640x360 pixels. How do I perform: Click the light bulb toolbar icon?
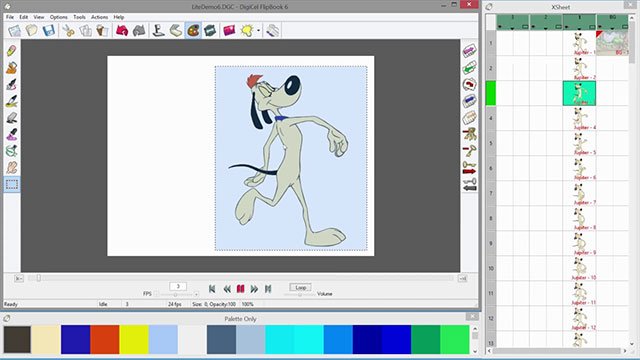[x=247, y=30]
